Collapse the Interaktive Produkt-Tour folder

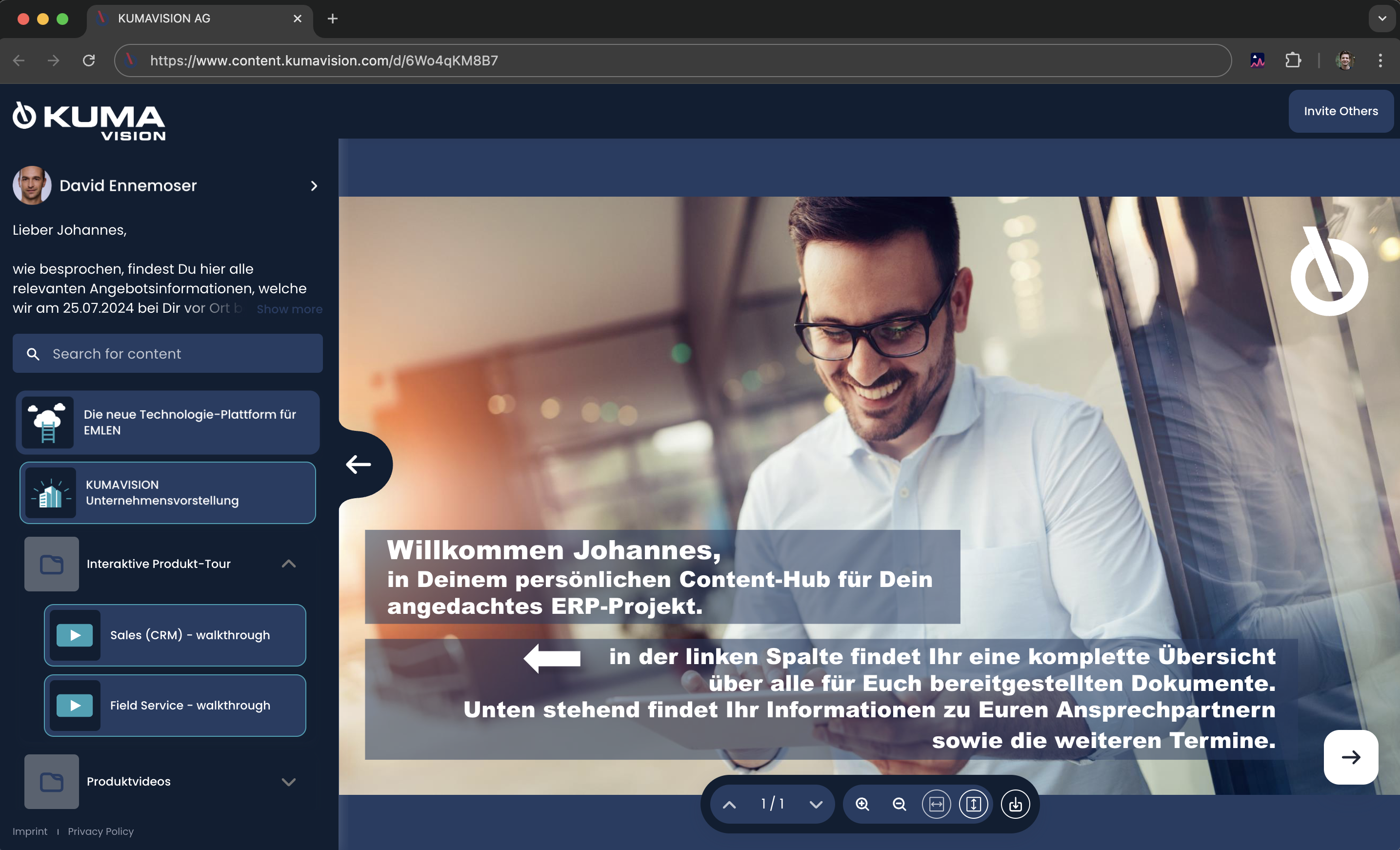(289, 564)
